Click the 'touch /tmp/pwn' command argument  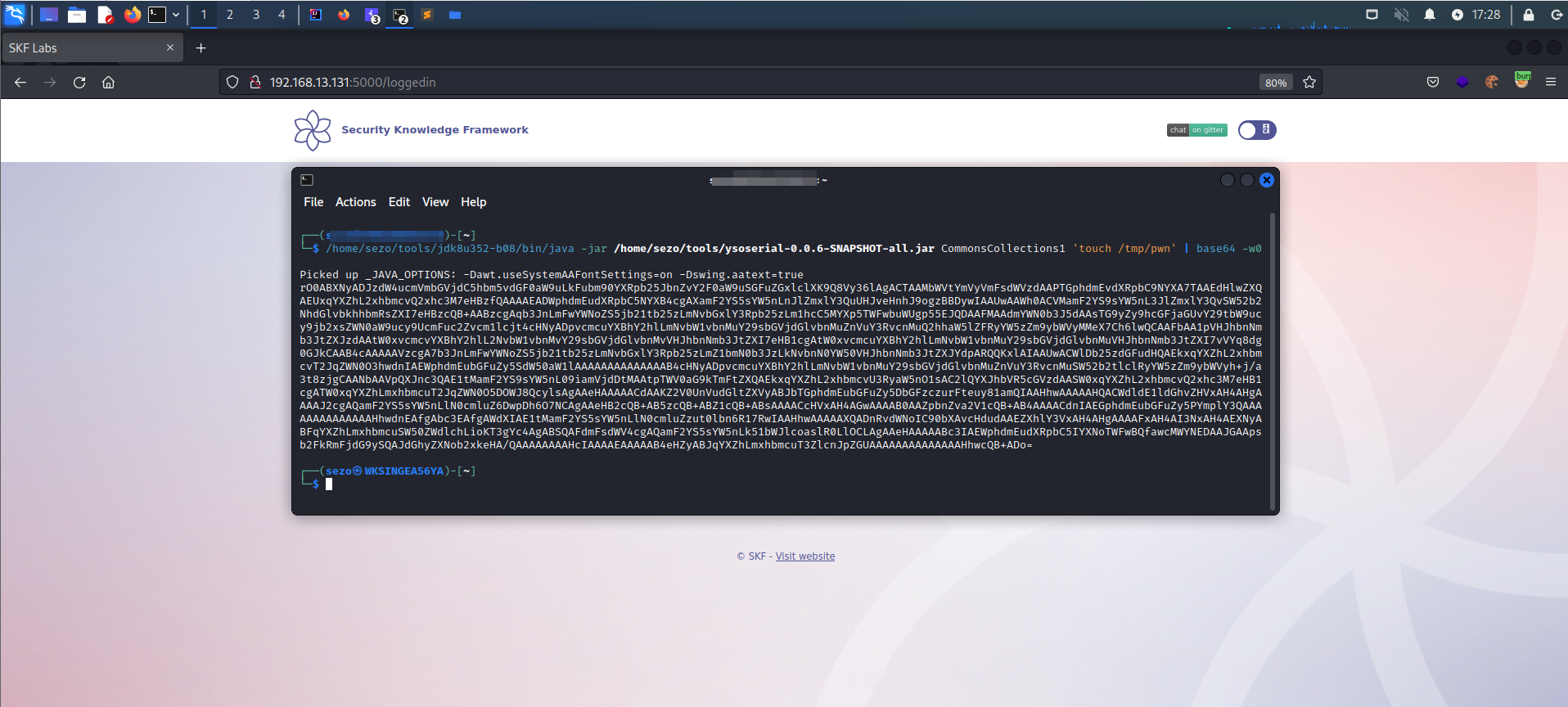(1124, 249)
